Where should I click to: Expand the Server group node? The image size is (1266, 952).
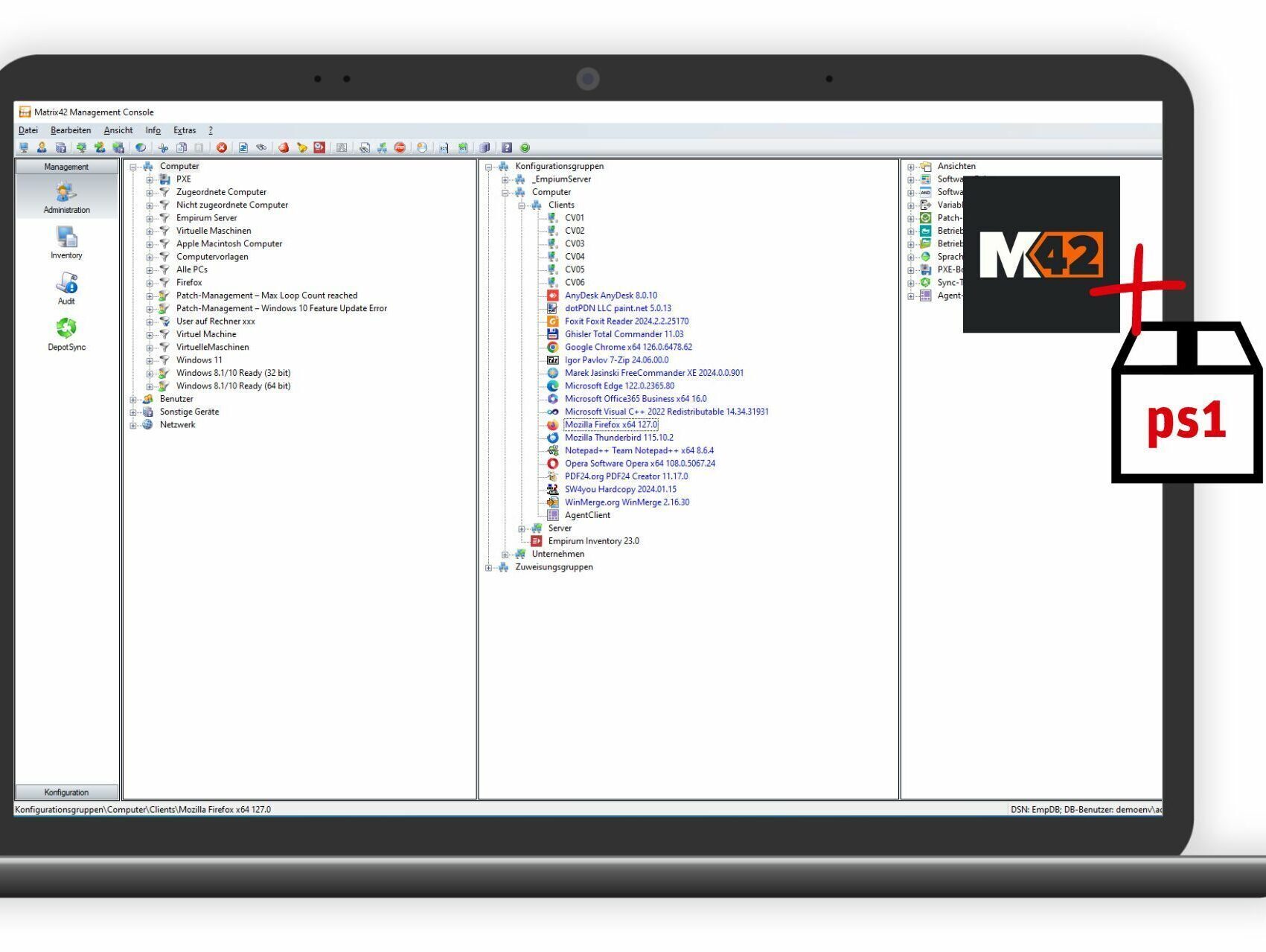(x=522, y=528)
